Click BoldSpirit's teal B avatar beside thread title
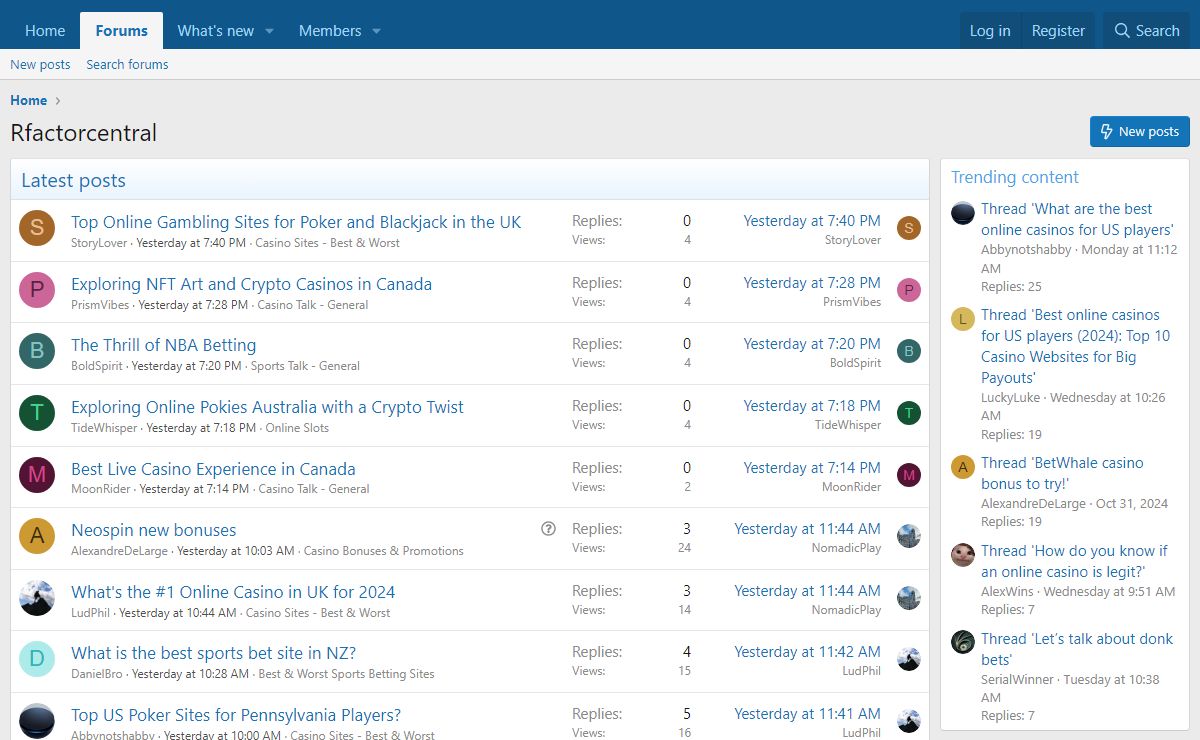 [37, 352]
